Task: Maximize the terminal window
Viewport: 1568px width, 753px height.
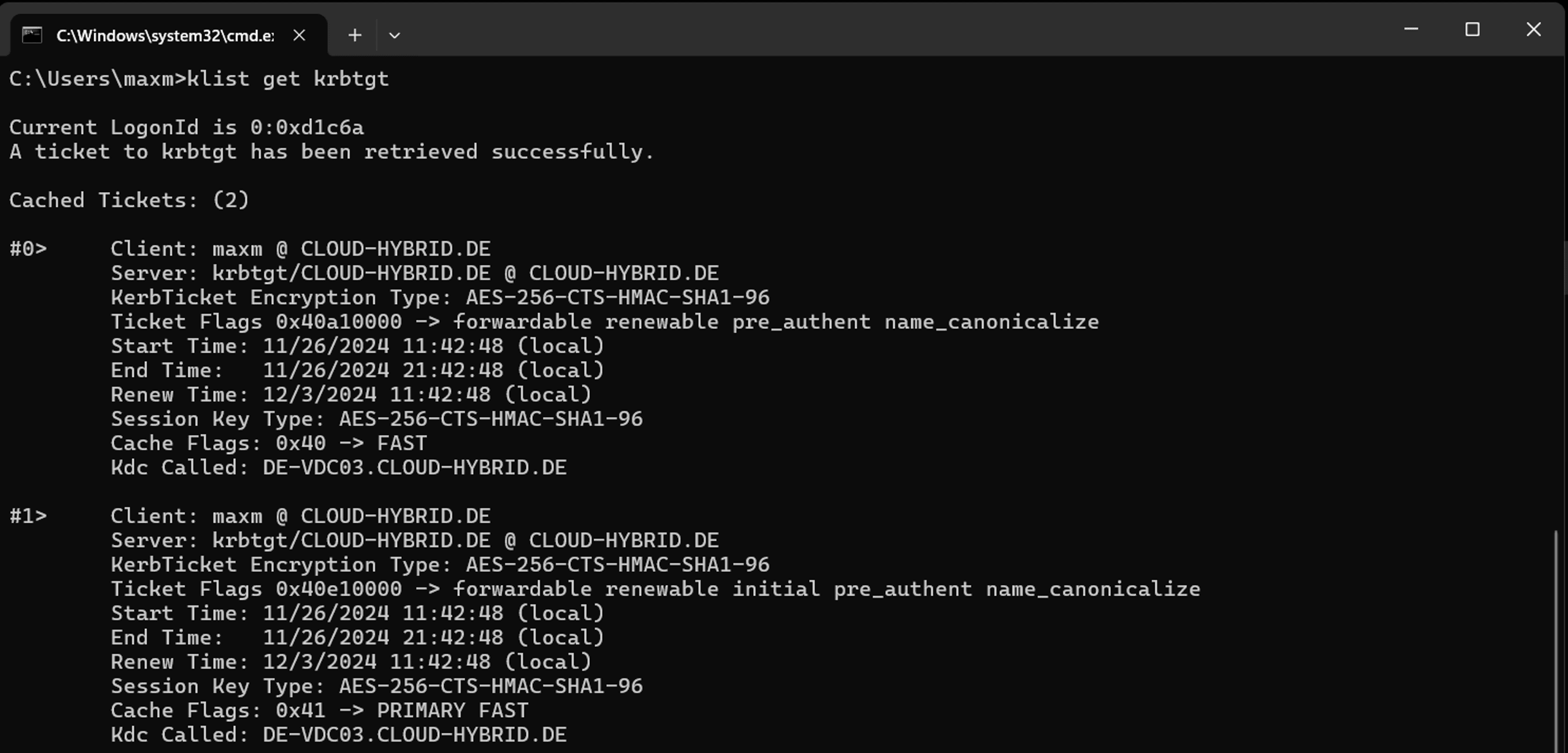Action: [x=1472, y=29]
